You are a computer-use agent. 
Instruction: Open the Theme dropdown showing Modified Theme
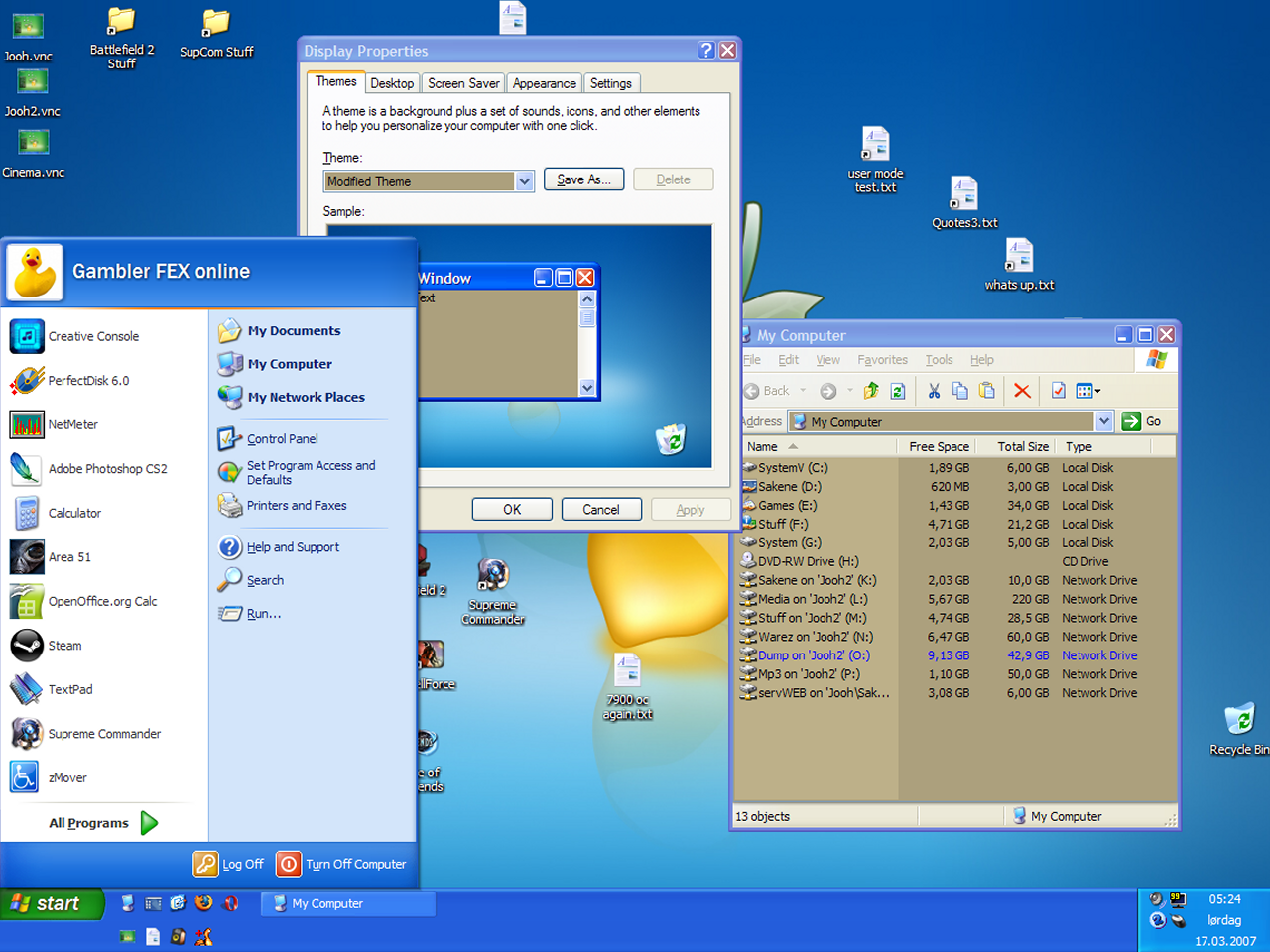click(x=525, y=180)
